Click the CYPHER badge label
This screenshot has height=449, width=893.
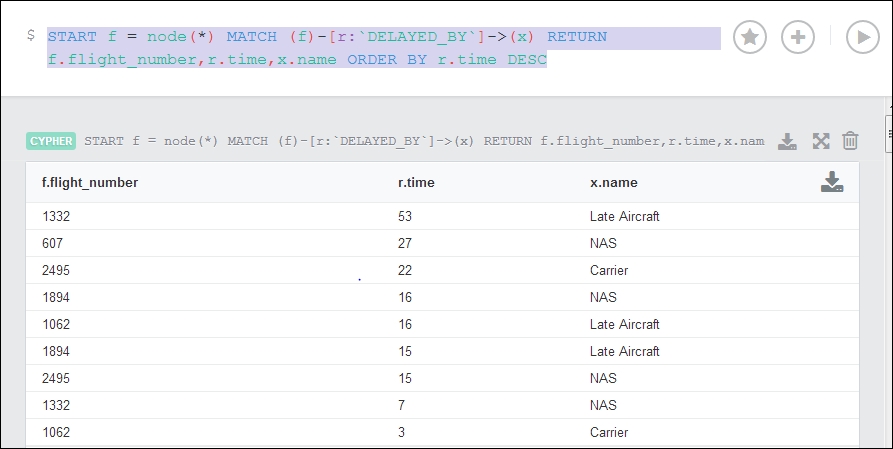(x=51, y=141)
